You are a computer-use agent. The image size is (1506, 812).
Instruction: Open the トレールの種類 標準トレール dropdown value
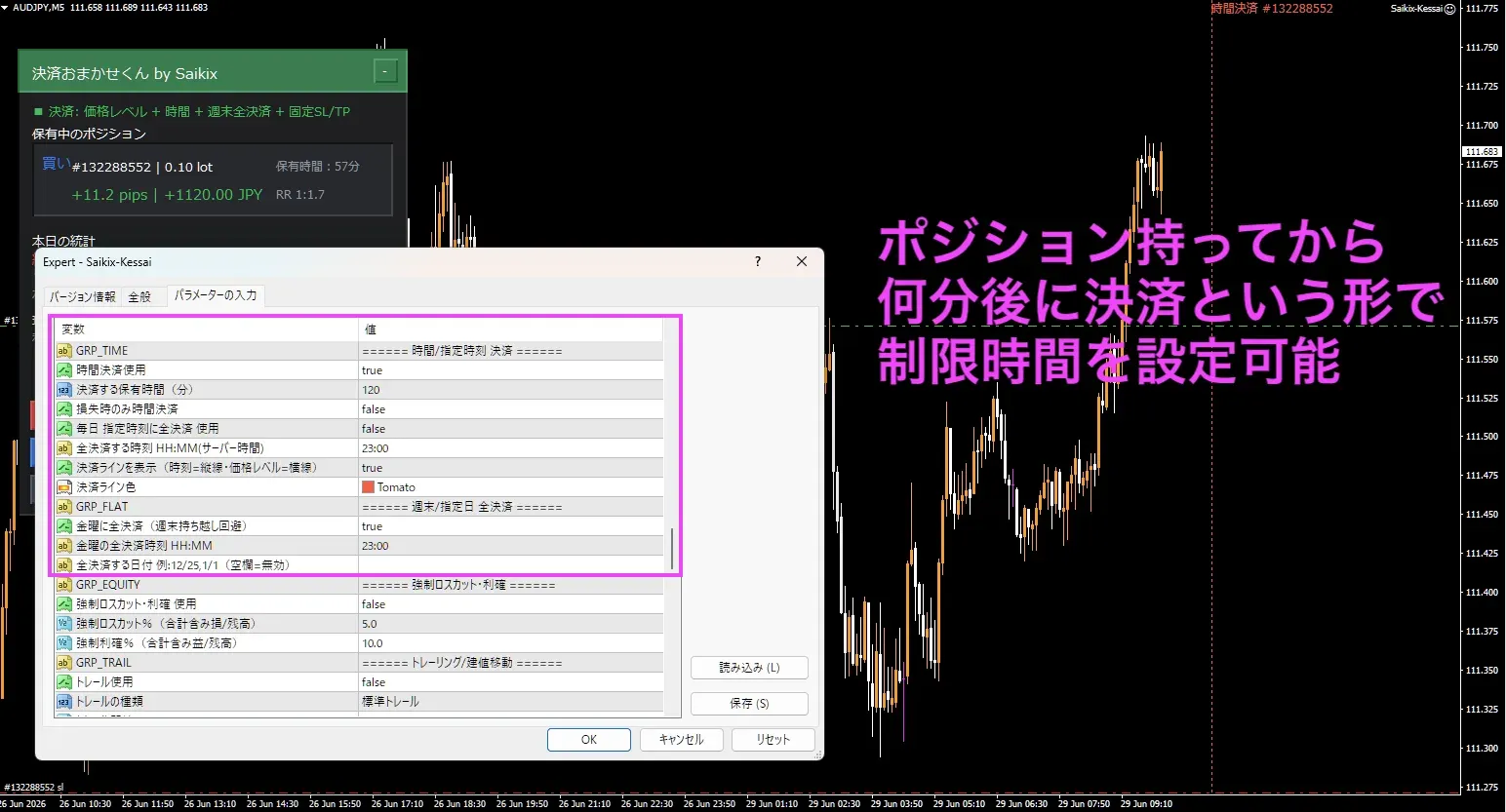510,702
